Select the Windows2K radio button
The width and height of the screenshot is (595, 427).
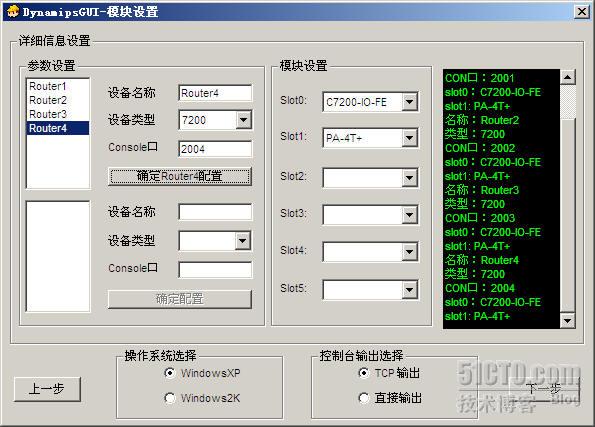(170, 398)
